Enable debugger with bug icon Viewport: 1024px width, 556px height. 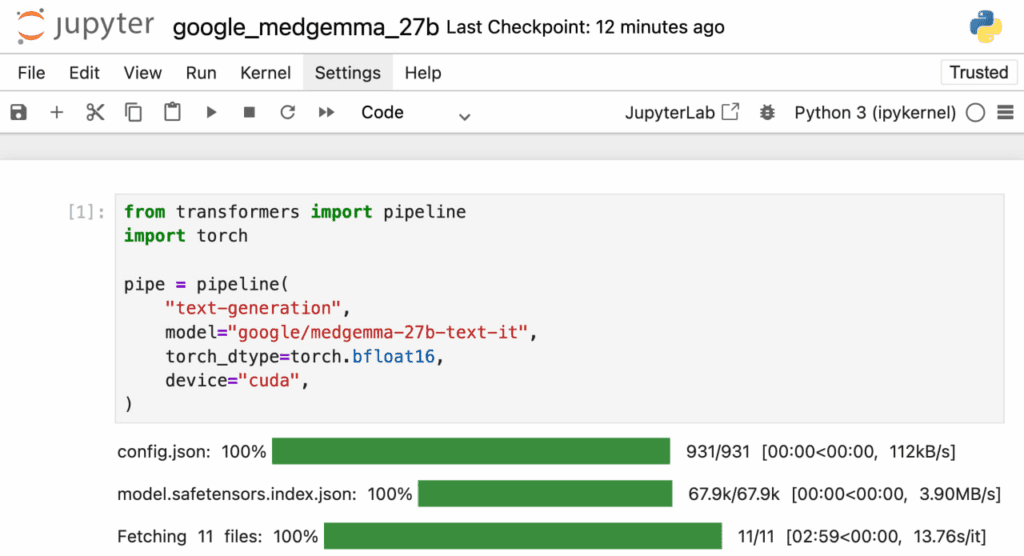[767, 113]
